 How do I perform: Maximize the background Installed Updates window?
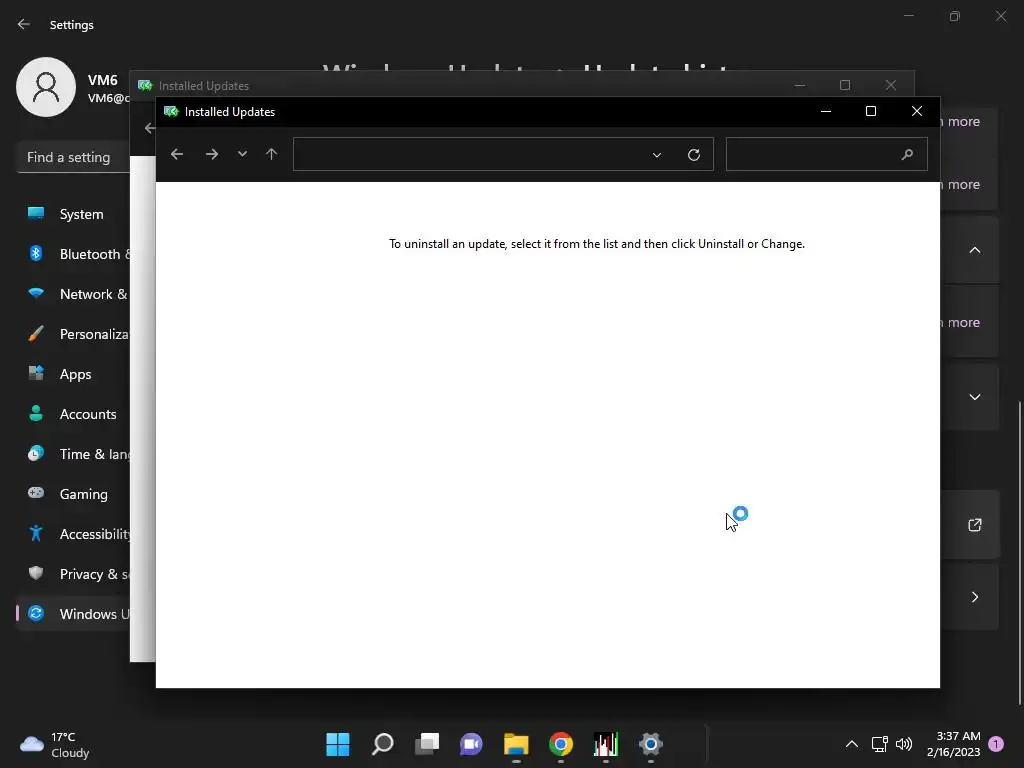[845, 85]
